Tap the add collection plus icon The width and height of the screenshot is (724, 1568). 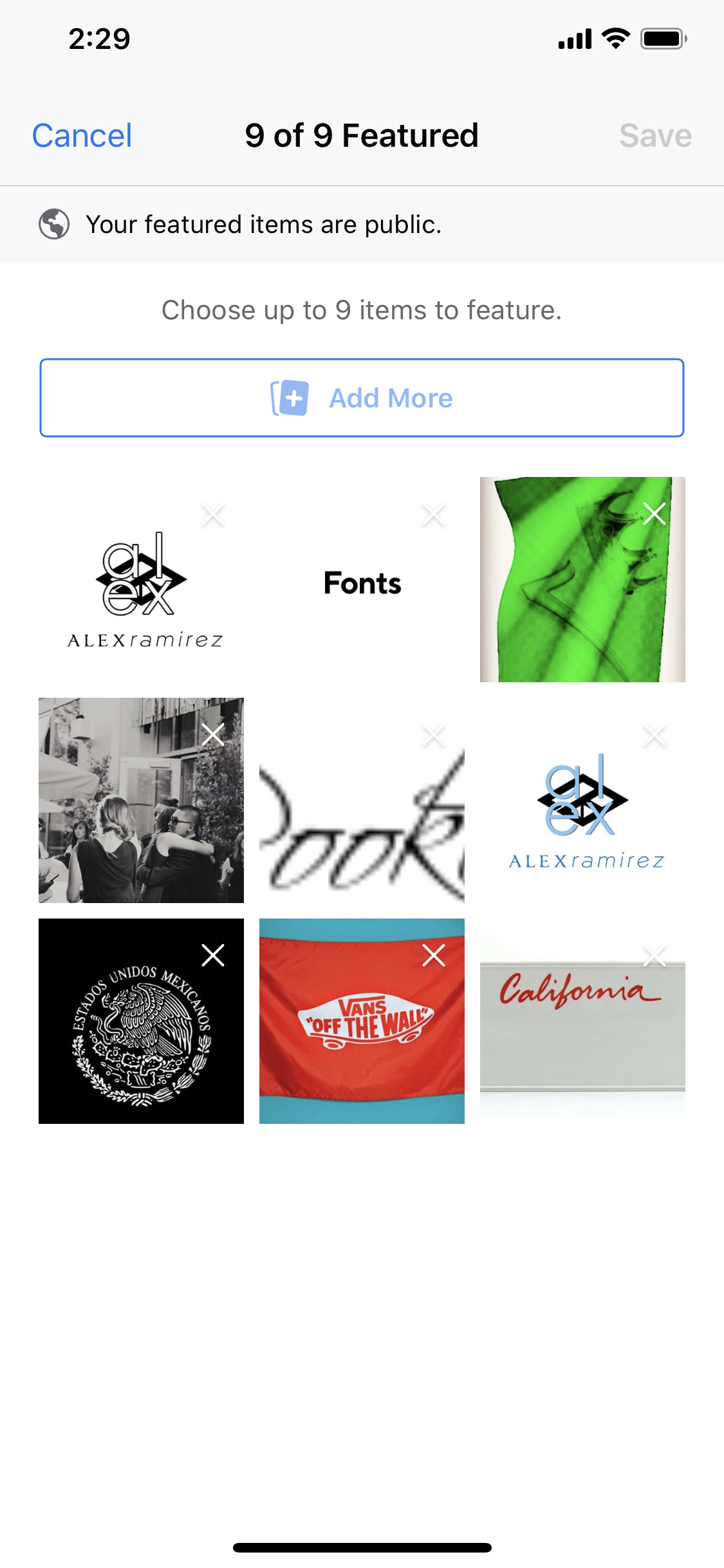(290, 398)
